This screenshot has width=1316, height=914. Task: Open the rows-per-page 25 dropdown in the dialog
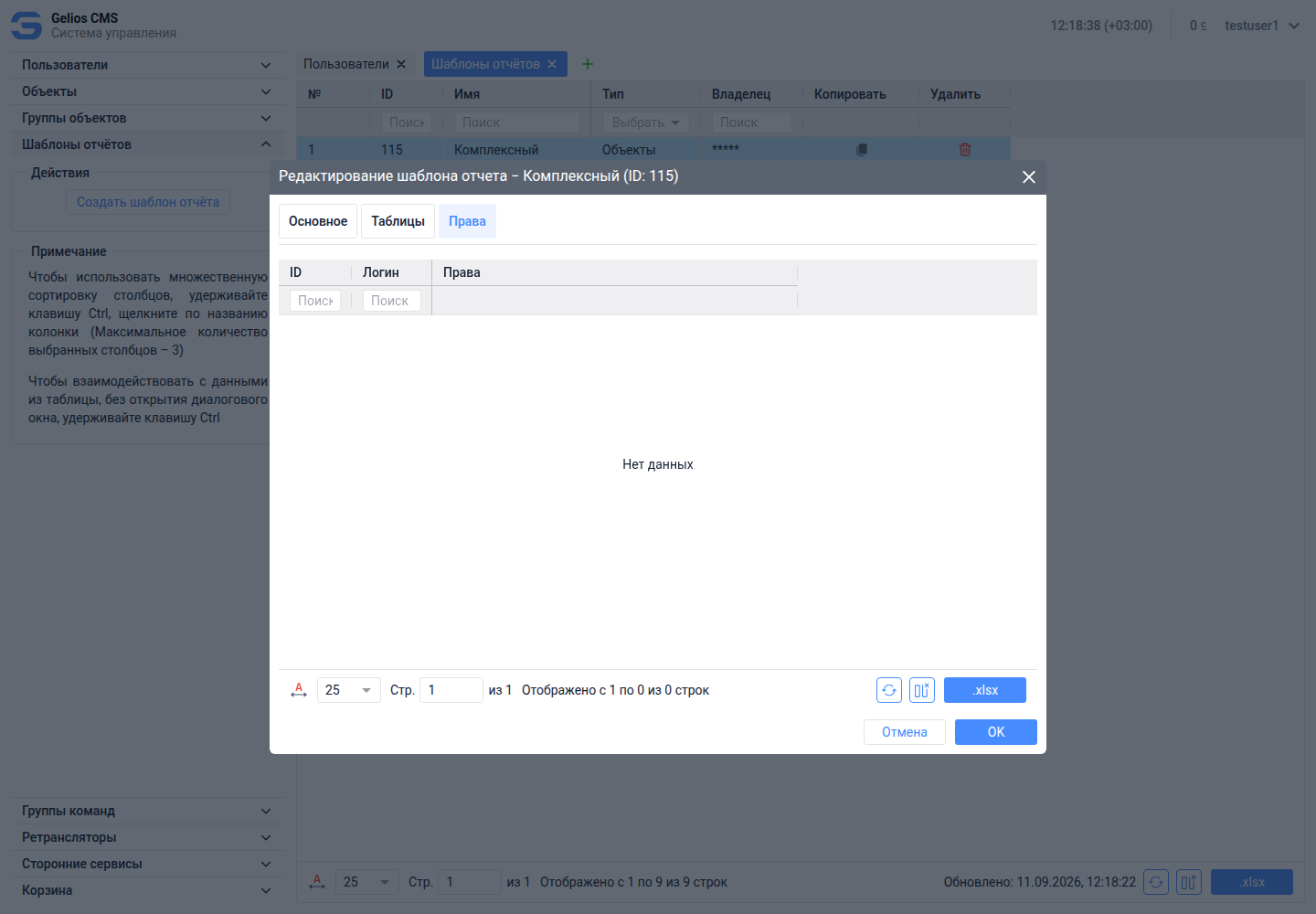tap(349, 690)
